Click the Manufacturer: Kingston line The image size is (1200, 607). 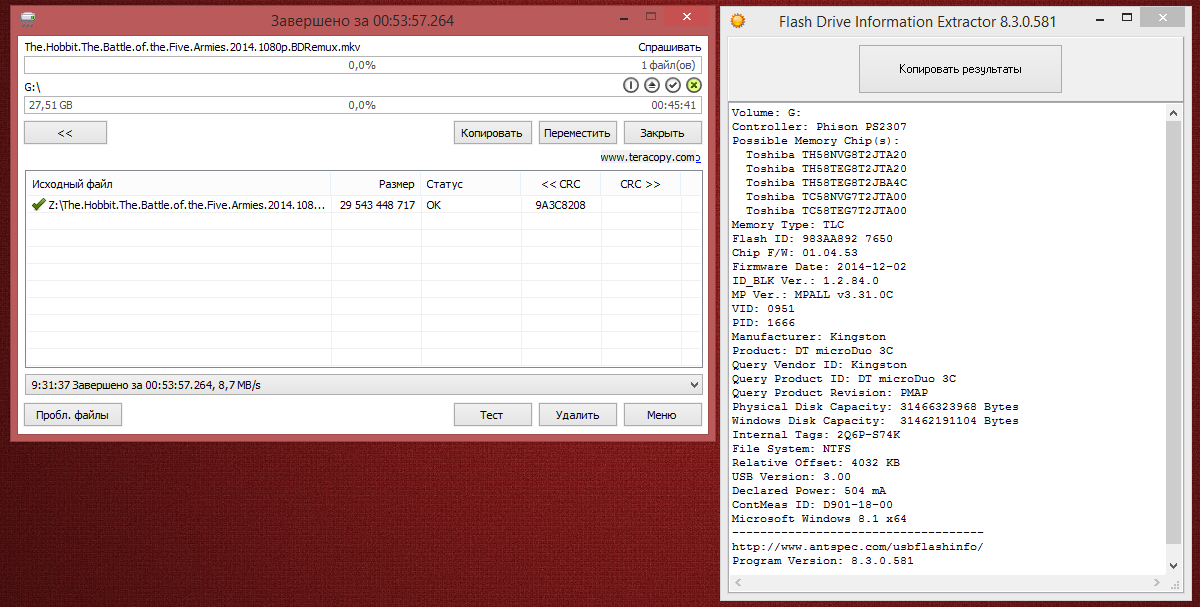tap(809, 337)
